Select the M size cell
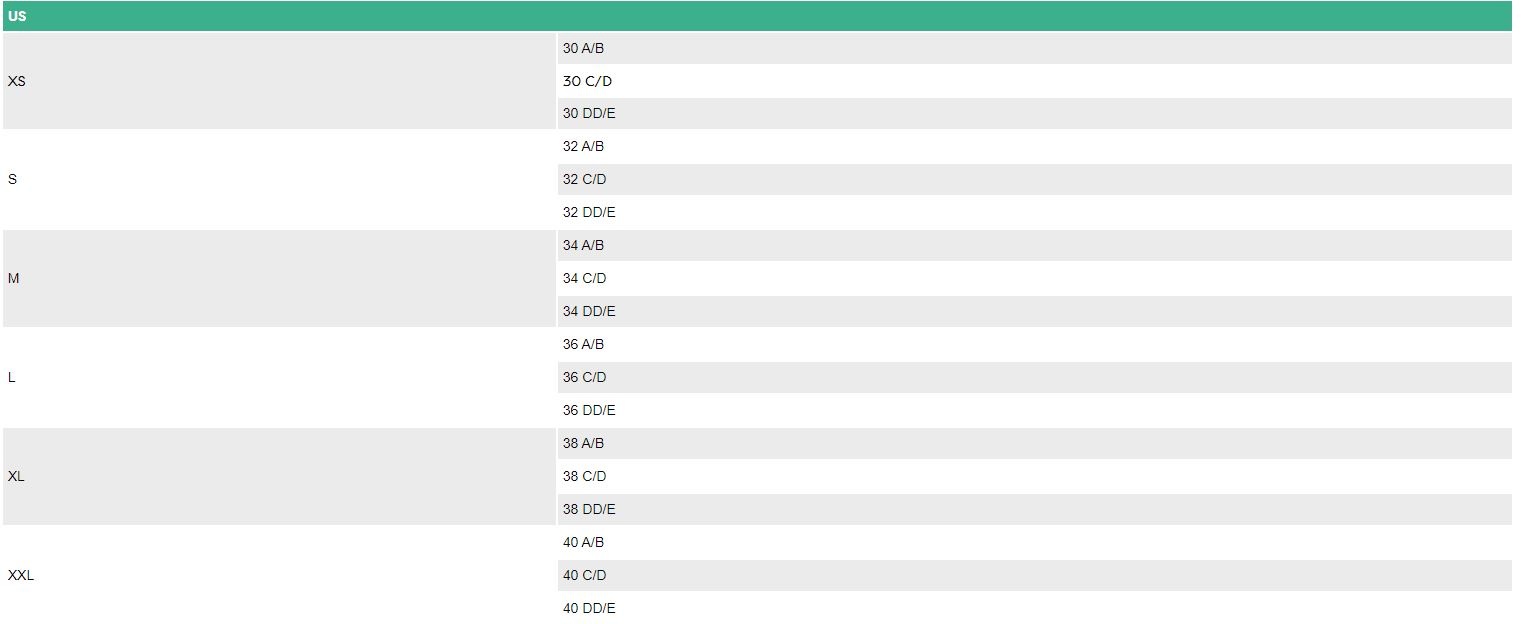The image size is (1522, 624). (x=279, y=279)
